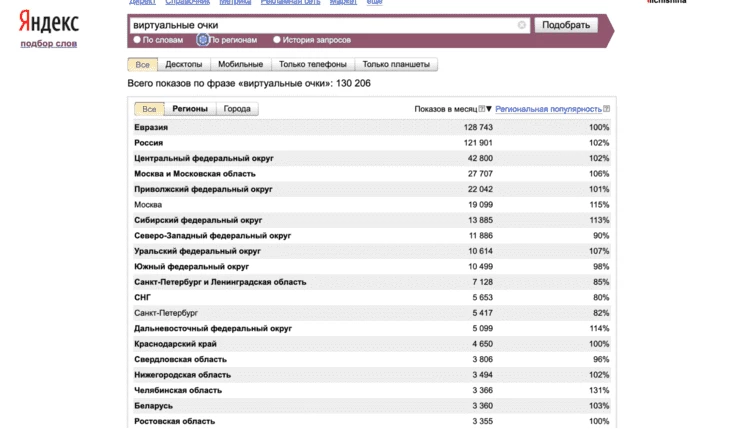Filter table by Города

tap(237, 109)
